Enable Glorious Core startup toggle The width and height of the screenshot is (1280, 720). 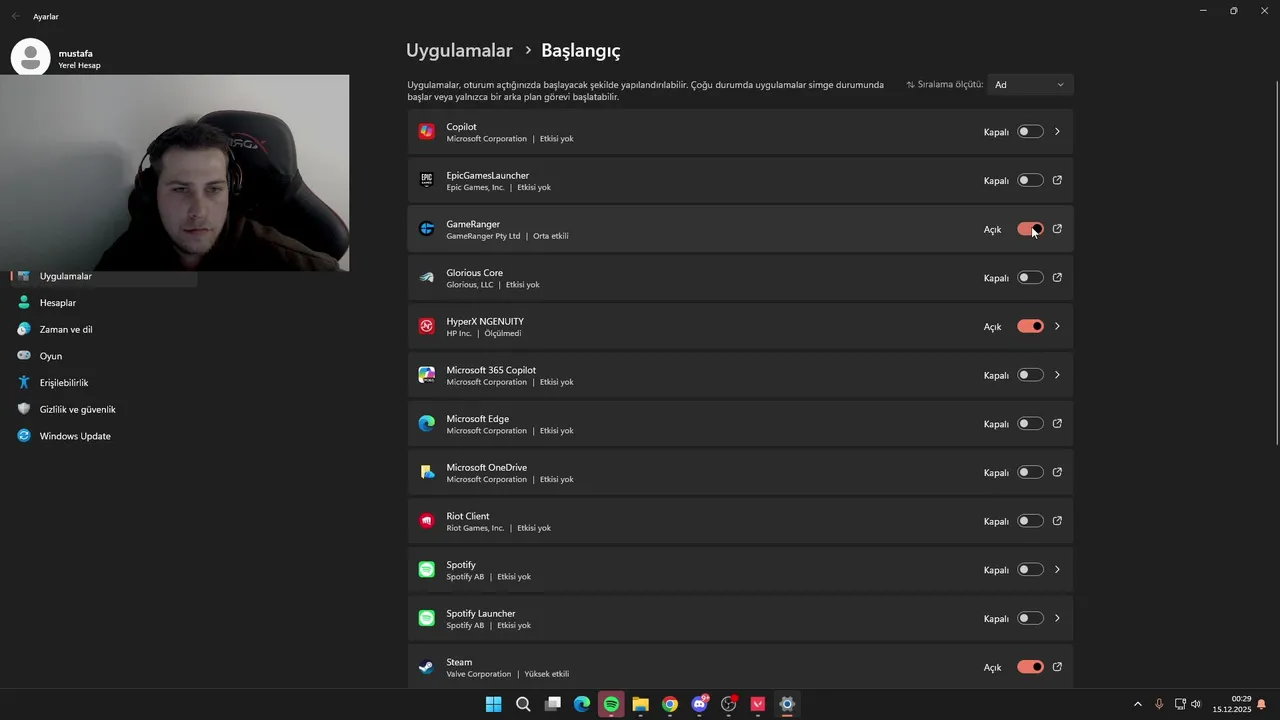click(1030, 278)
